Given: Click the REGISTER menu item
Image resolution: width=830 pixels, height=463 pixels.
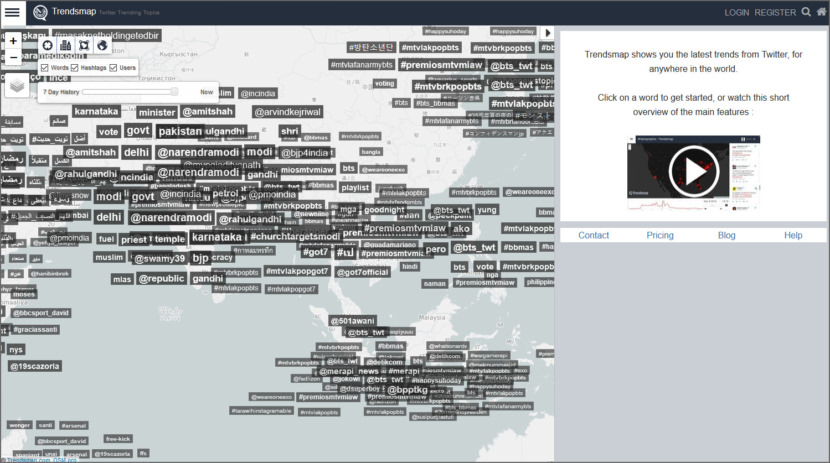Looking at the screenshot, I should coord(775,13).
